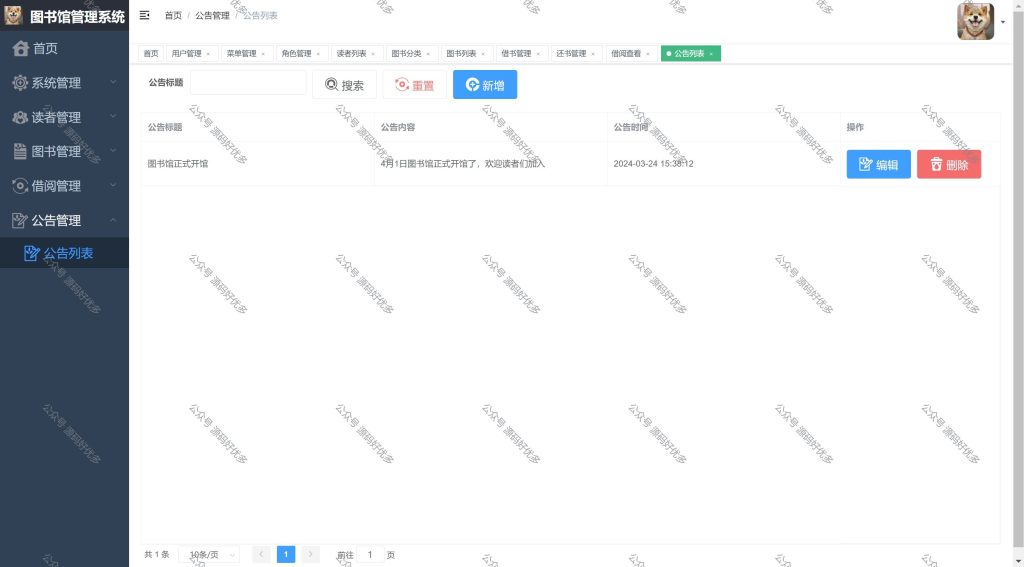Click the shiba dog logo
1024x567 pixels.
coord(13,15)
